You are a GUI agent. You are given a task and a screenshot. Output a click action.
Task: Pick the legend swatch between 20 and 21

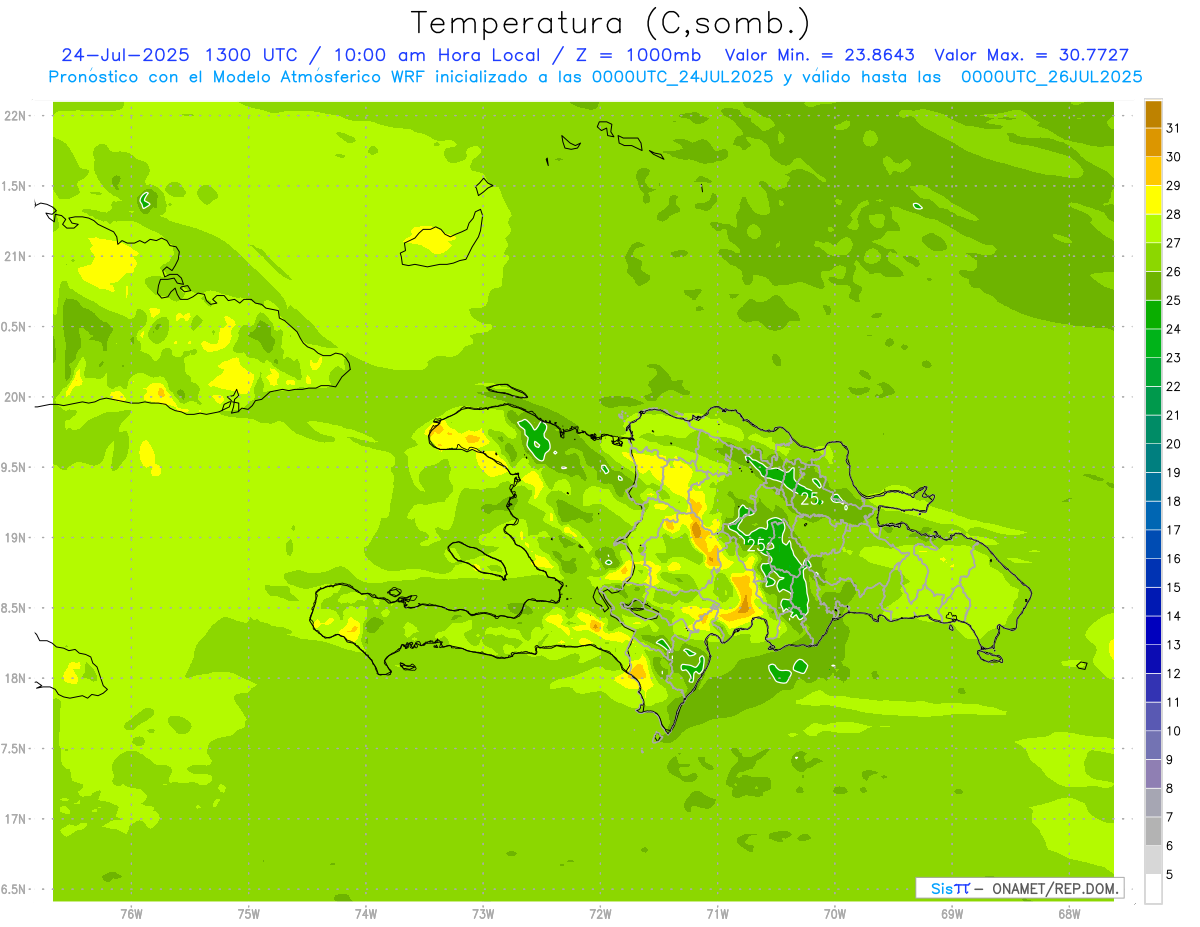tap(1153, 429)
